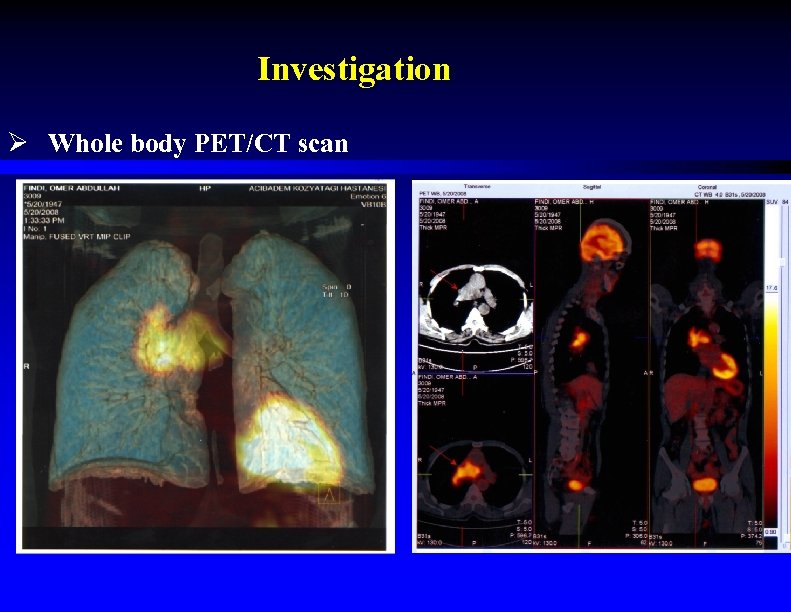Viewport: 791px width, 612px height.
Task: Click 'Spin 0' text on lung image
Action: tap(337, 287)
